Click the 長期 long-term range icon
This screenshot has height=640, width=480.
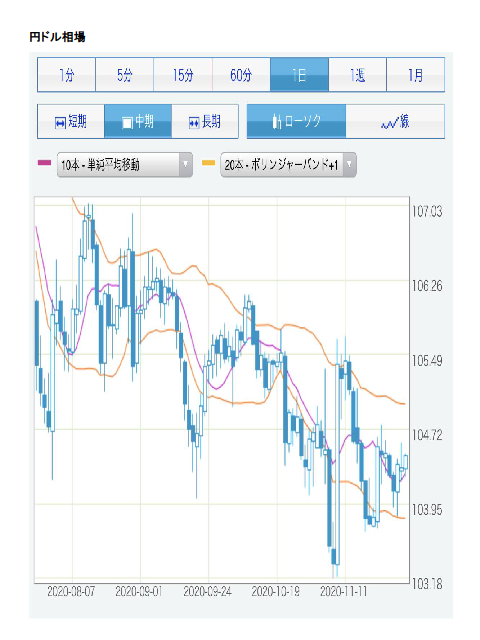point(194,122)
